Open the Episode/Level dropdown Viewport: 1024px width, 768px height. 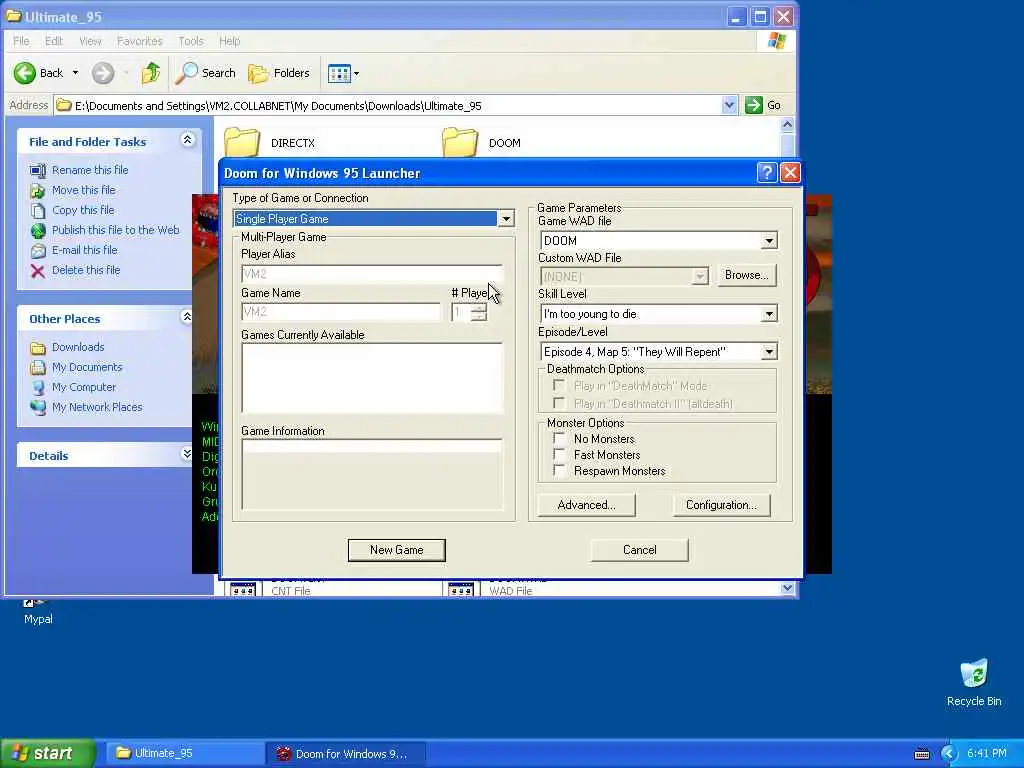pyautogui.click(x=769, y=352)
